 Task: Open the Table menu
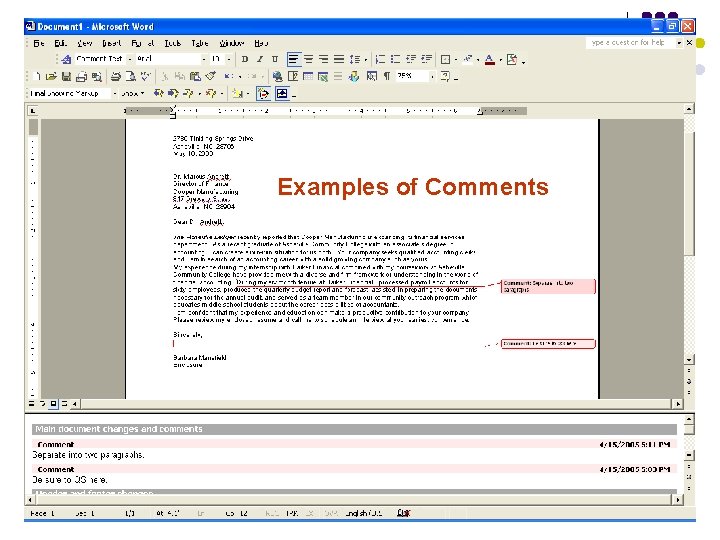click(199, 43)
